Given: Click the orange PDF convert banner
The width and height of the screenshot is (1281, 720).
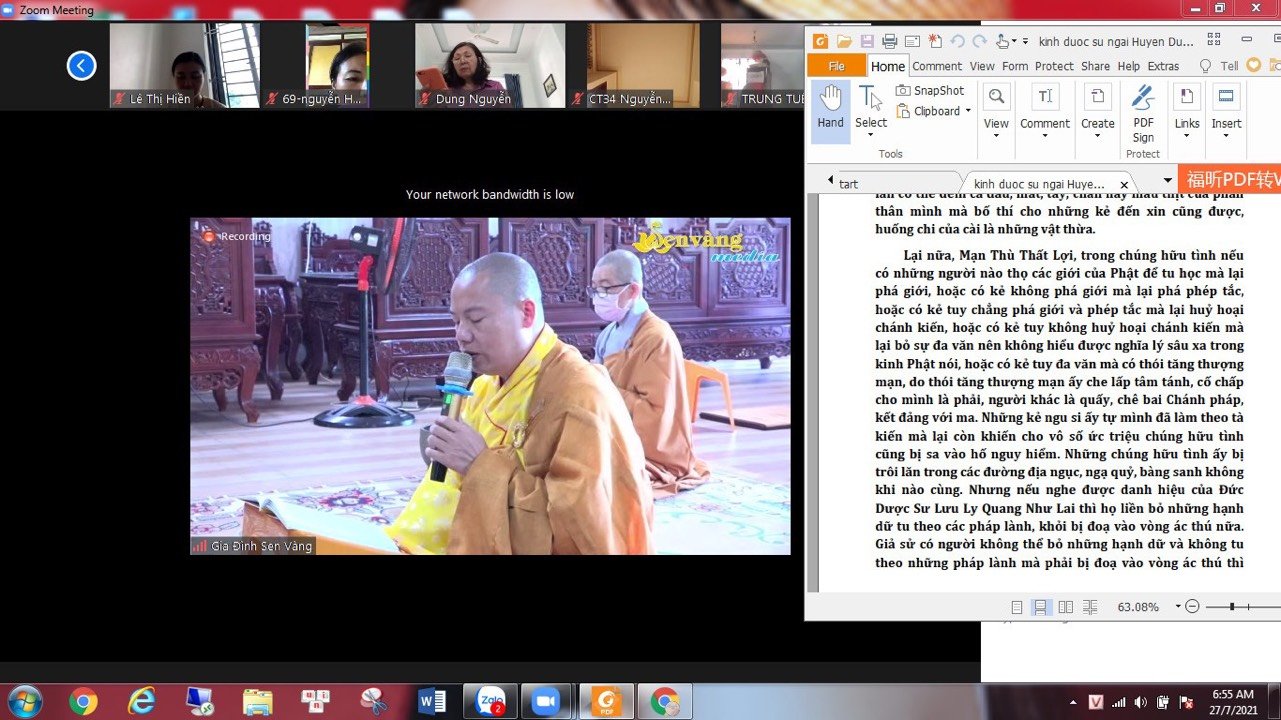Looking at the screenshot, I should tap(1232, 180).
